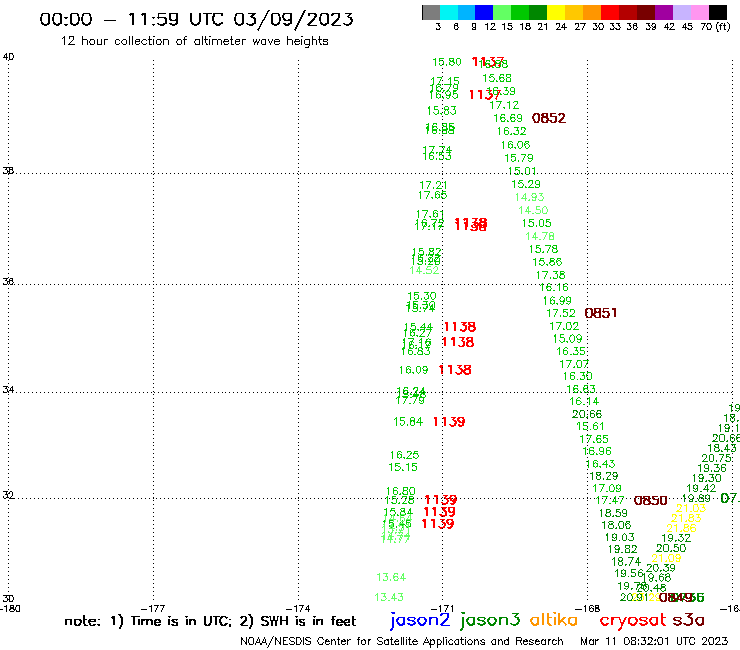740x650 pixels.
Task: Click the pink 70 ft color swatch
Action: 699,12
